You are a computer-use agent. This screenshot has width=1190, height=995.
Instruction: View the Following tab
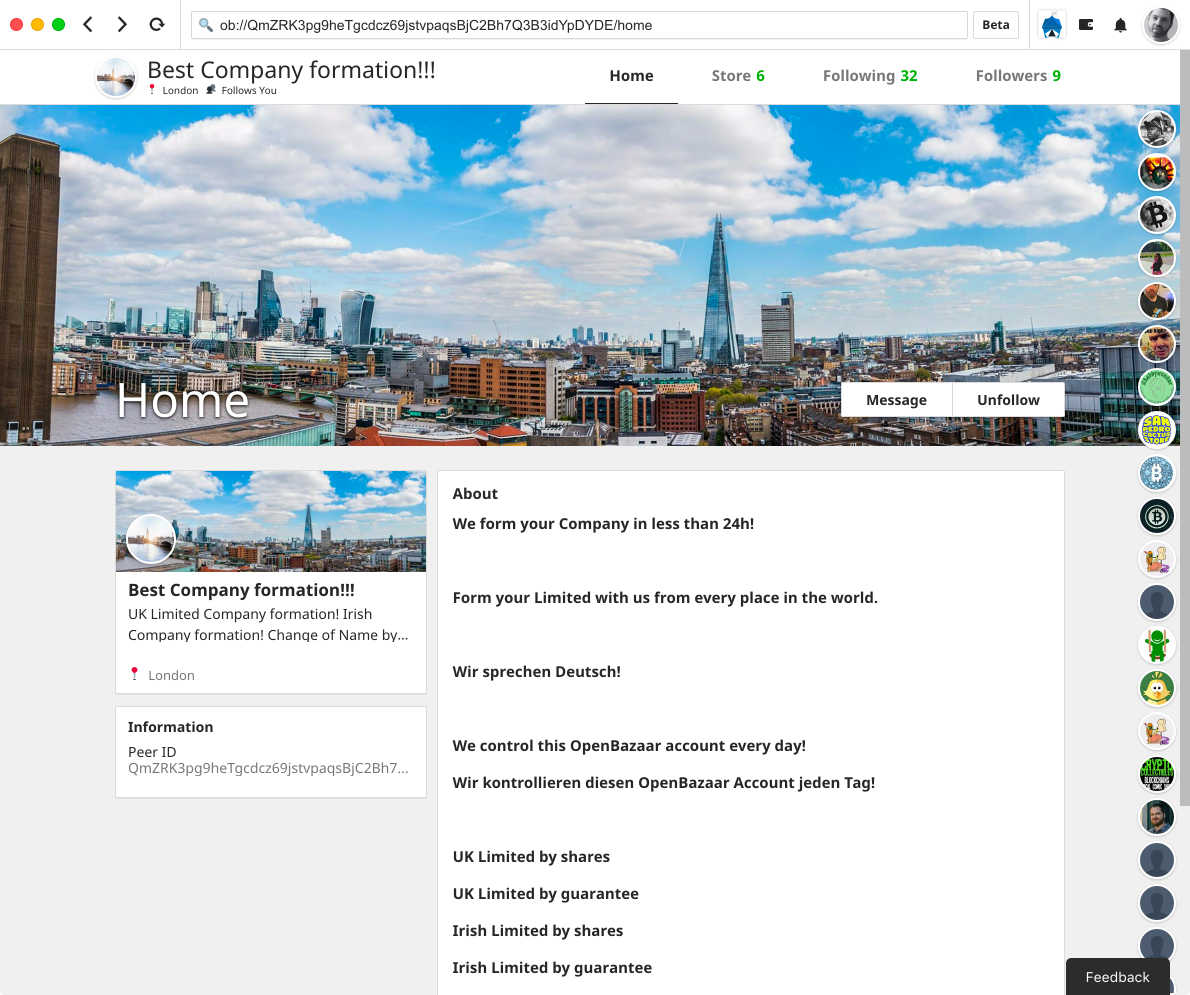point(870,76)
